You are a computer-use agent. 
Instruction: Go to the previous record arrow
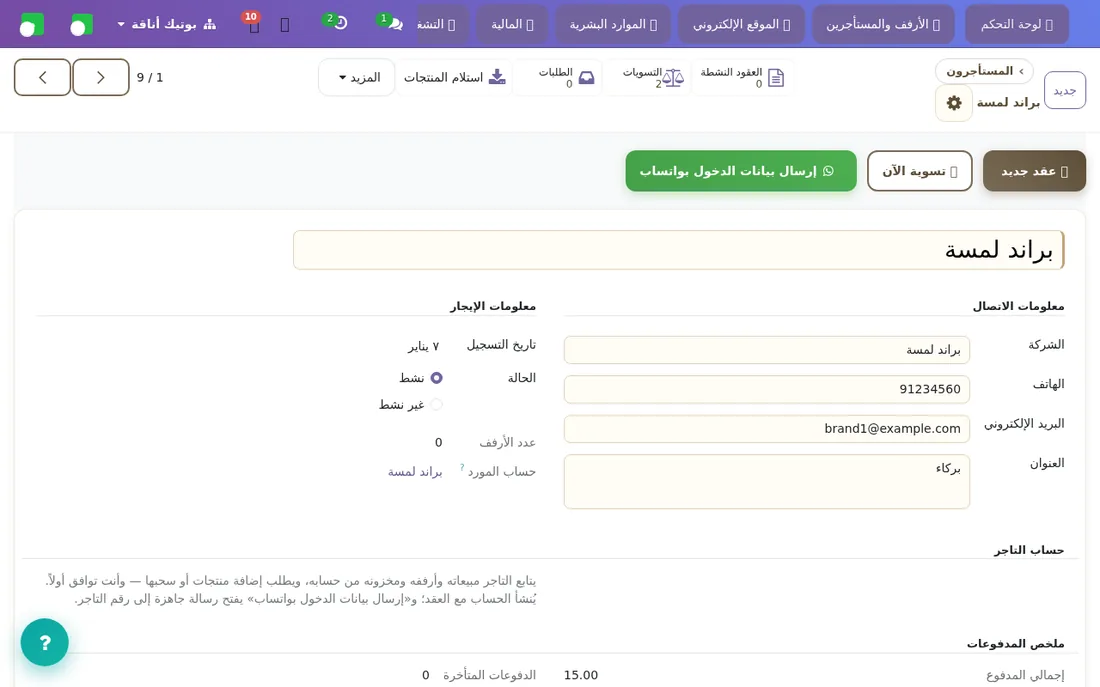(100, 77)
